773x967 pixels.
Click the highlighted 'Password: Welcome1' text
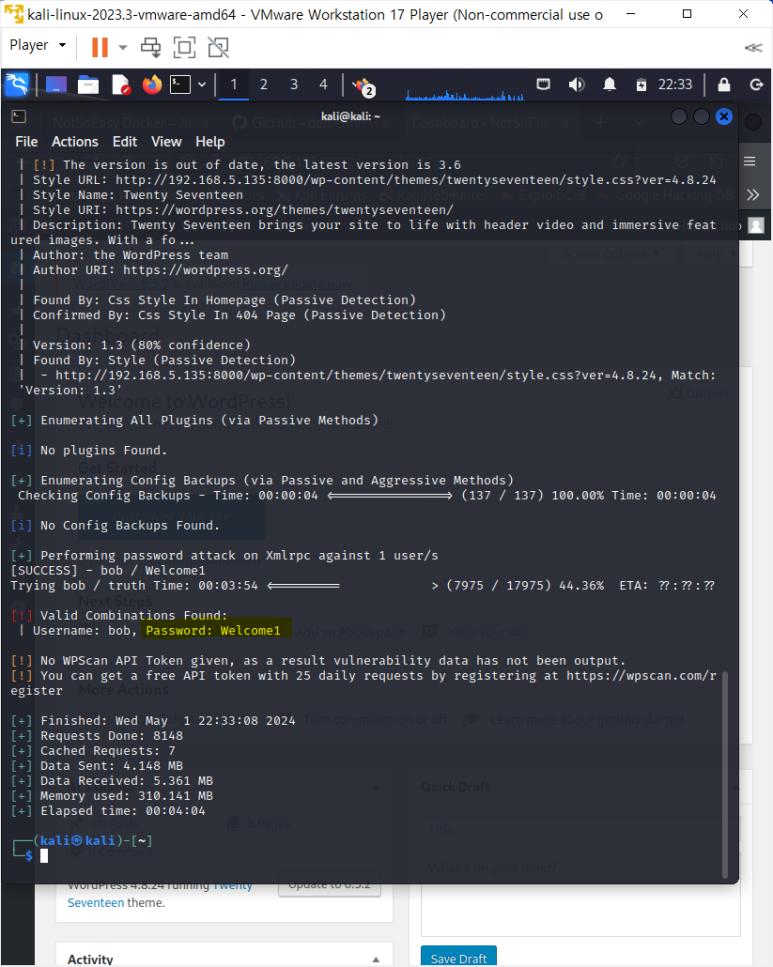(x=213, y=630)
